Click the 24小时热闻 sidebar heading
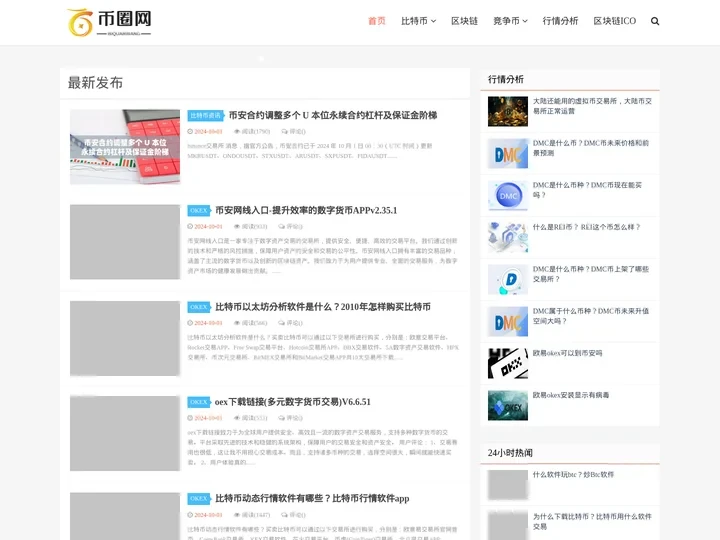The image size is (720, 540). tap(510, 453)
